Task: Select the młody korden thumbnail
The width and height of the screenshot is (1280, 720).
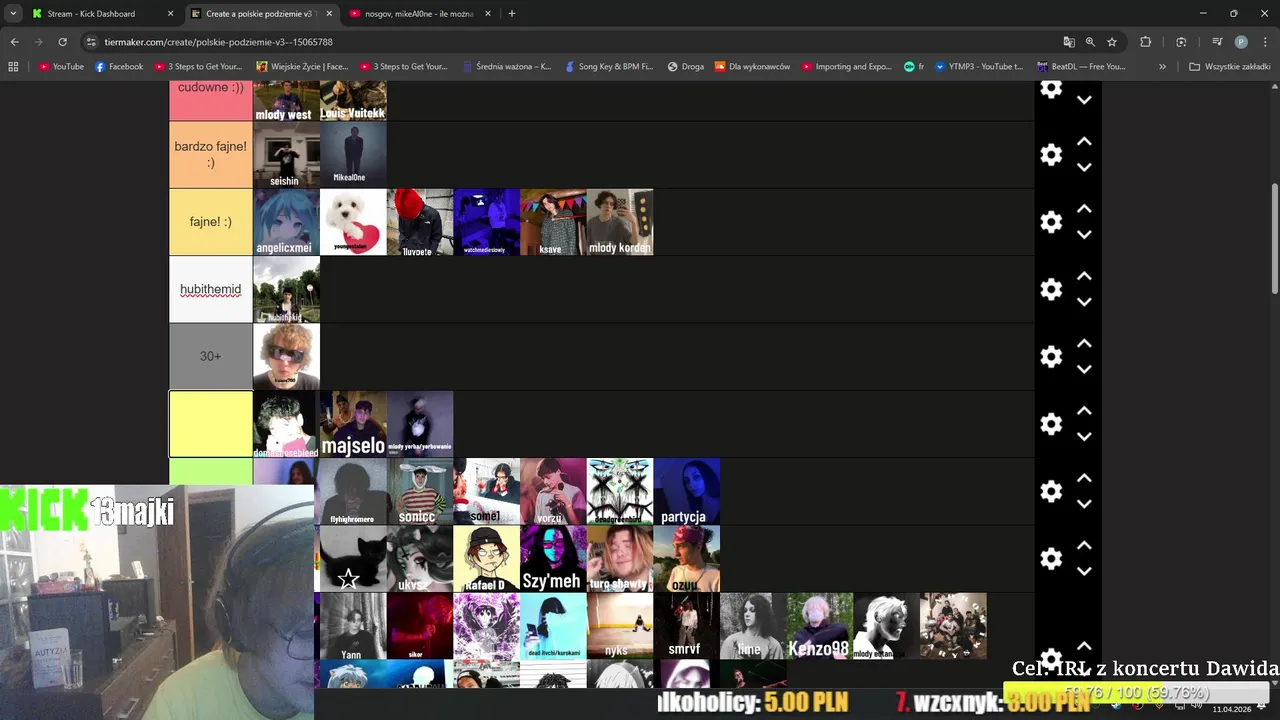Action: (x=620, y=222)
